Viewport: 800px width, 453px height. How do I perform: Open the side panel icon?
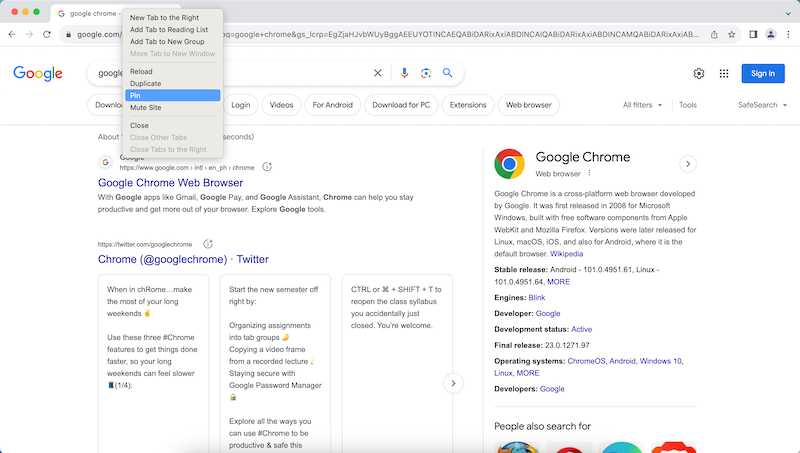click(753, 34)
